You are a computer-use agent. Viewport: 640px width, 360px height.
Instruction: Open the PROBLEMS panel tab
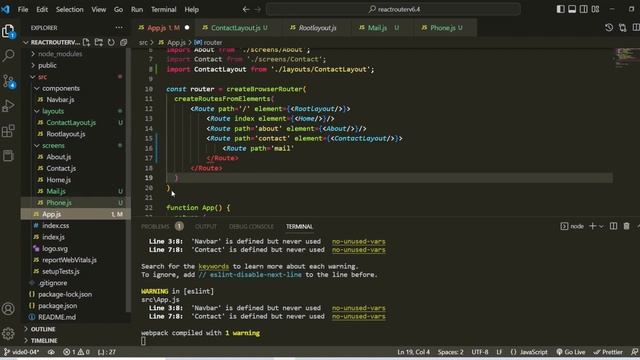(x=155, y=227)
